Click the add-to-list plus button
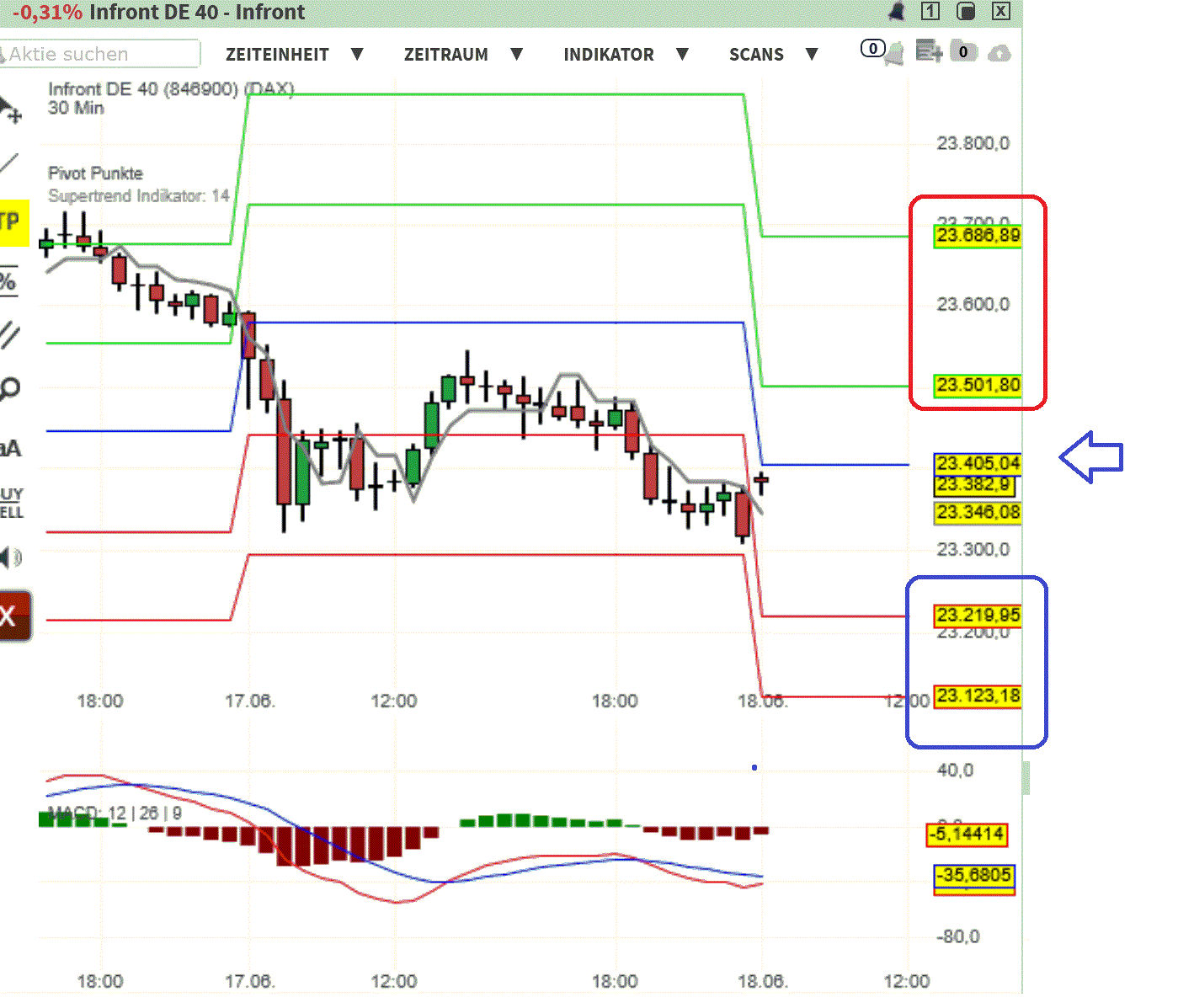The height and width of the screenshot is (1008, 1178). point(928,52)
